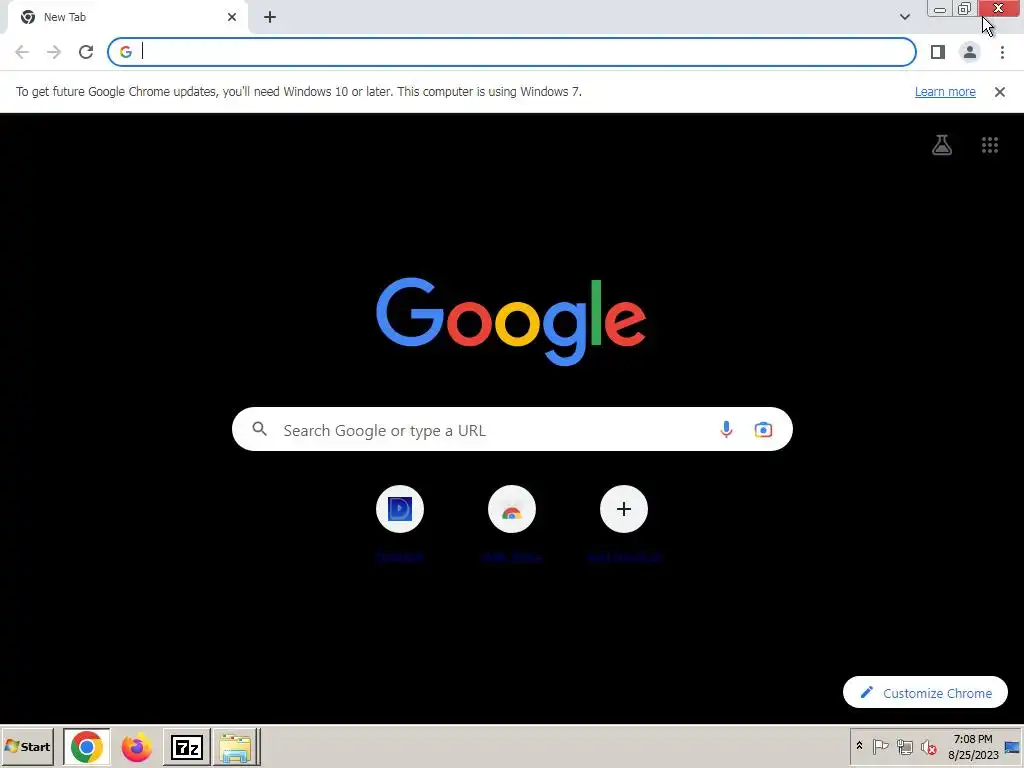Open the blue D shortcut tile
This screenshot has height=768, width=1024.
(x=400, y=509)
